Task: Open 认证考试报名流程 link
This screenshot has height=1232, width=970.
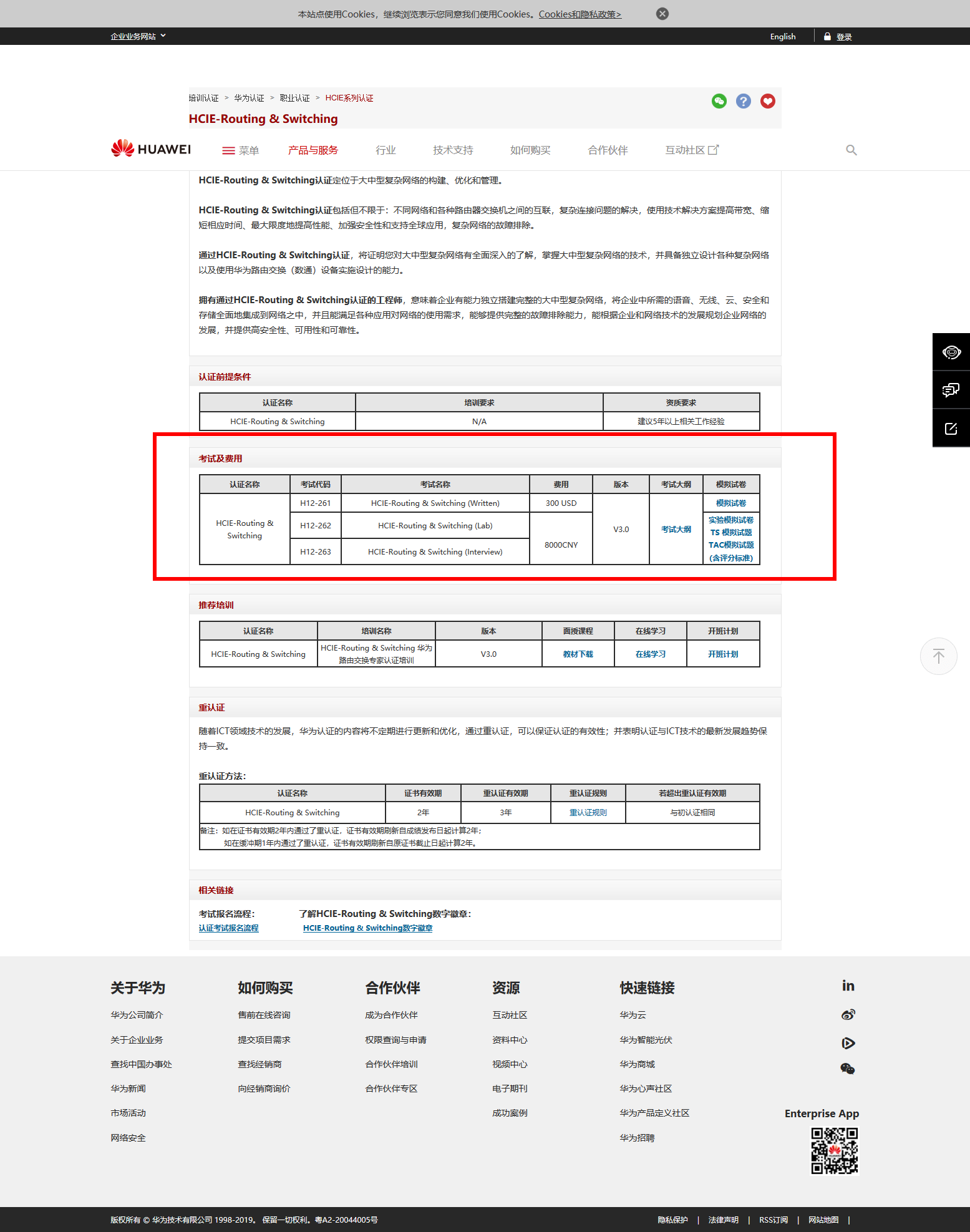Action: tap(229, 928)
